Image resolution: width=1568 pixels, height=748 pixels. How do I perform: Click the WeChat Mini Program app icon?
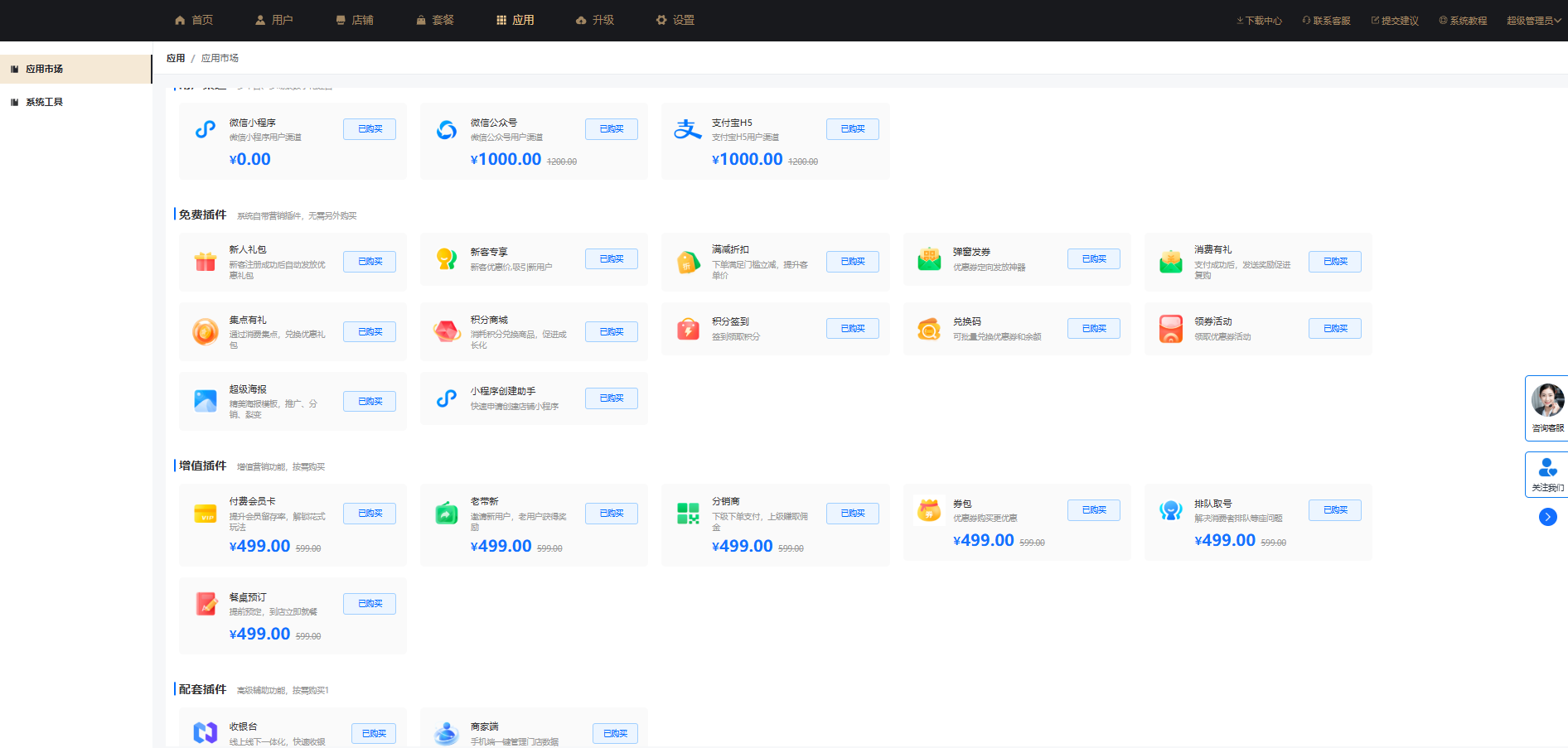[205, 129]
